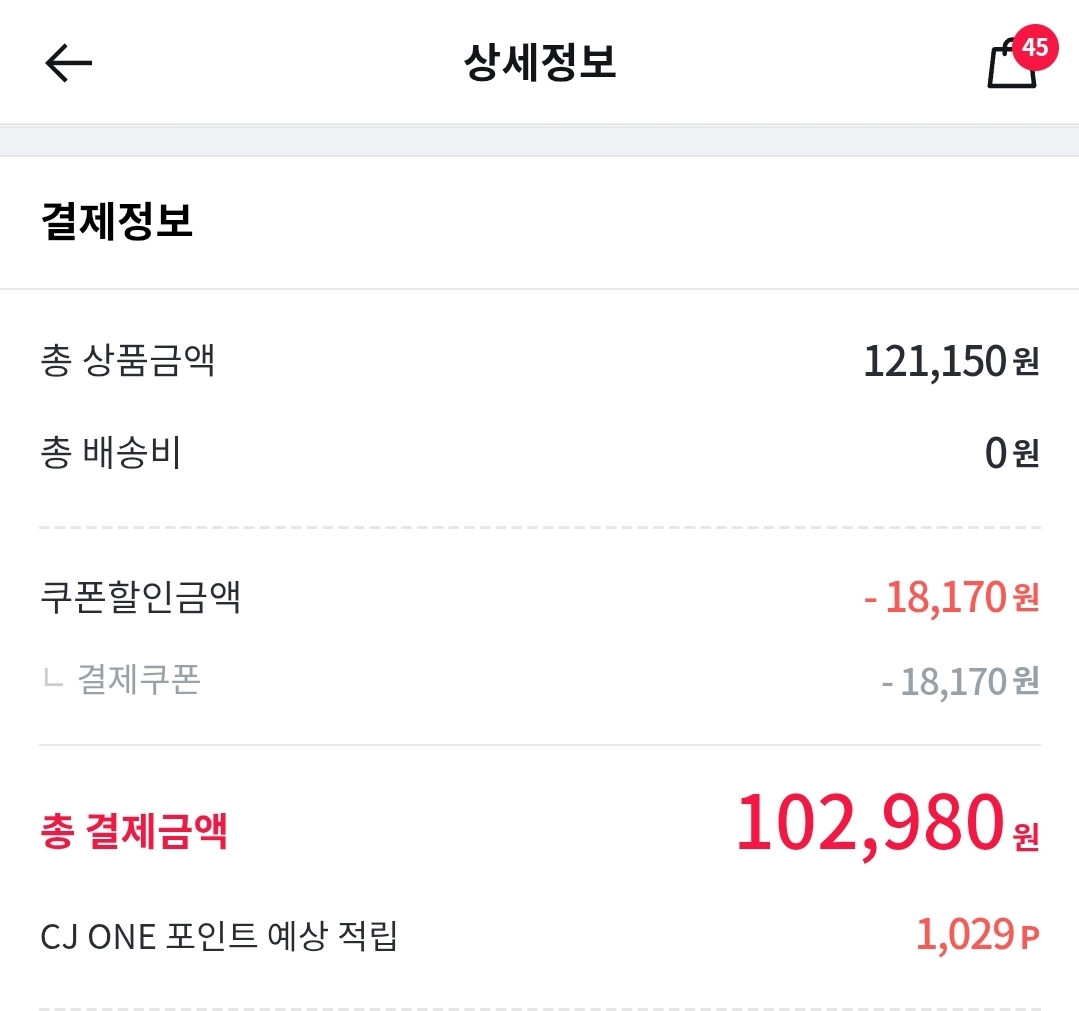Tap the dashed divider above 쿠폰할인금액
Image resolution: width=1079 pixels, height=1011 pixels.
540,528
